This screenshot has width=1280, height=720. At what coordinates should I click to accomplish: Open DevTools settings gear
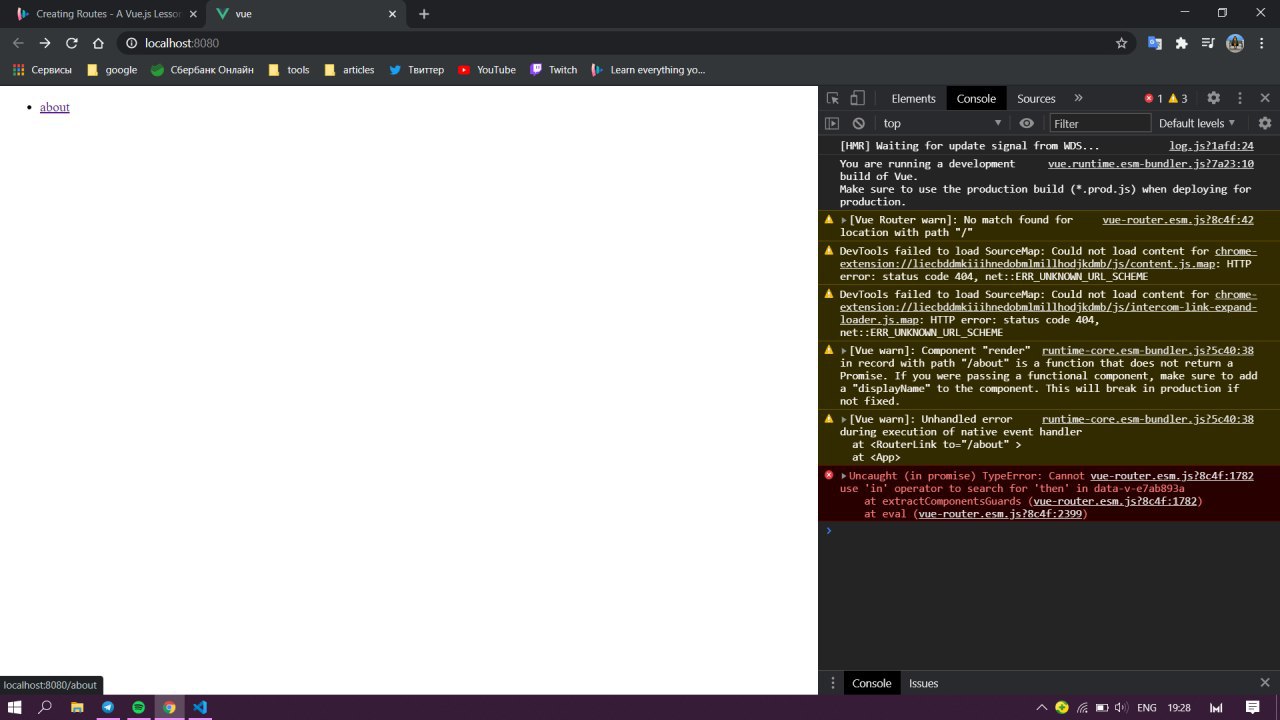1213,98
